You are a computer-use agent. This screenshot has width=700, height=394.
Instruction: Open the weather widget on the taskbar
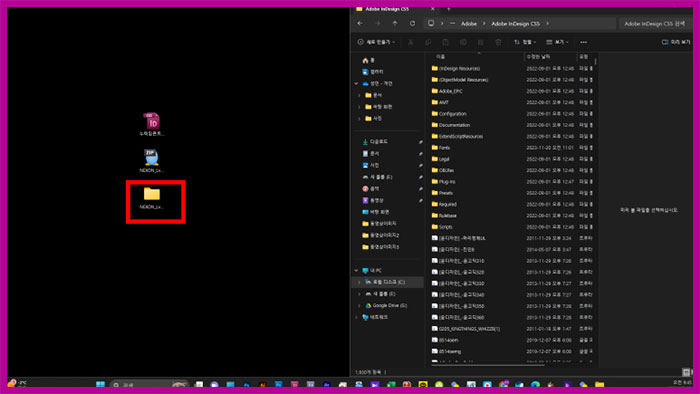17,384
